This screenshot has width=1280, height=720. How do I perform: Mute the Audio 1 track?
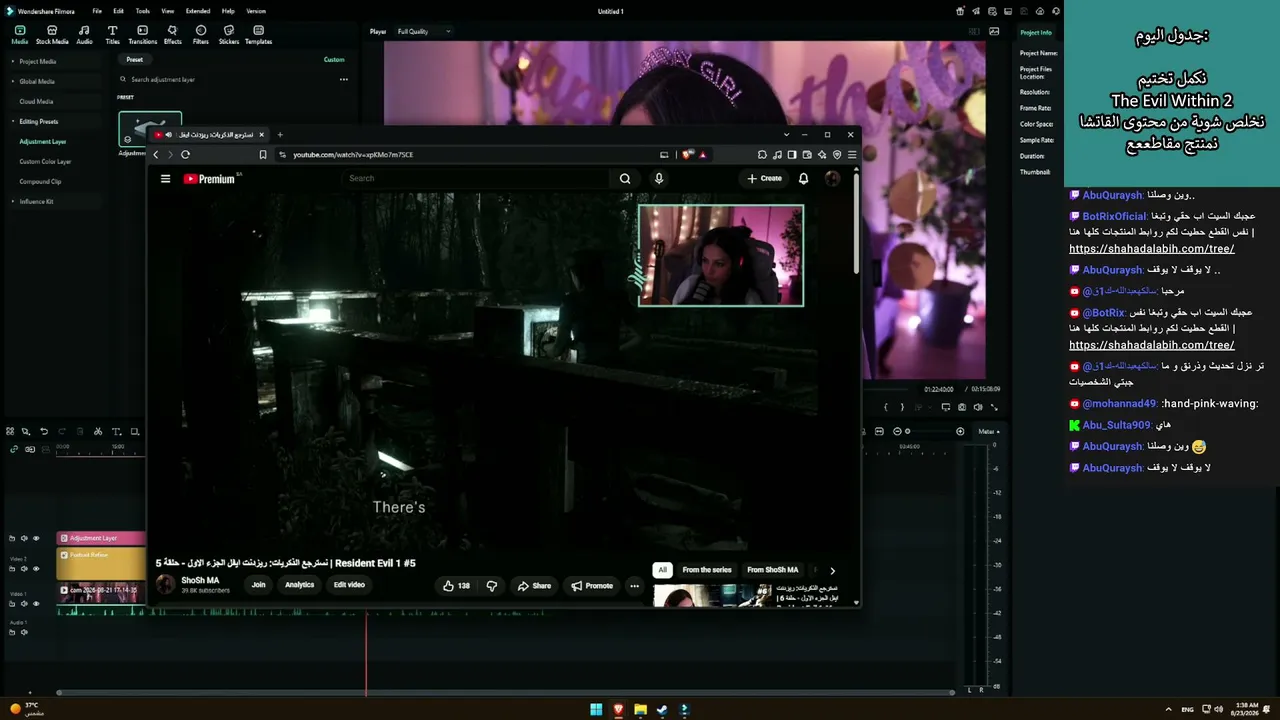coord(25,632)
